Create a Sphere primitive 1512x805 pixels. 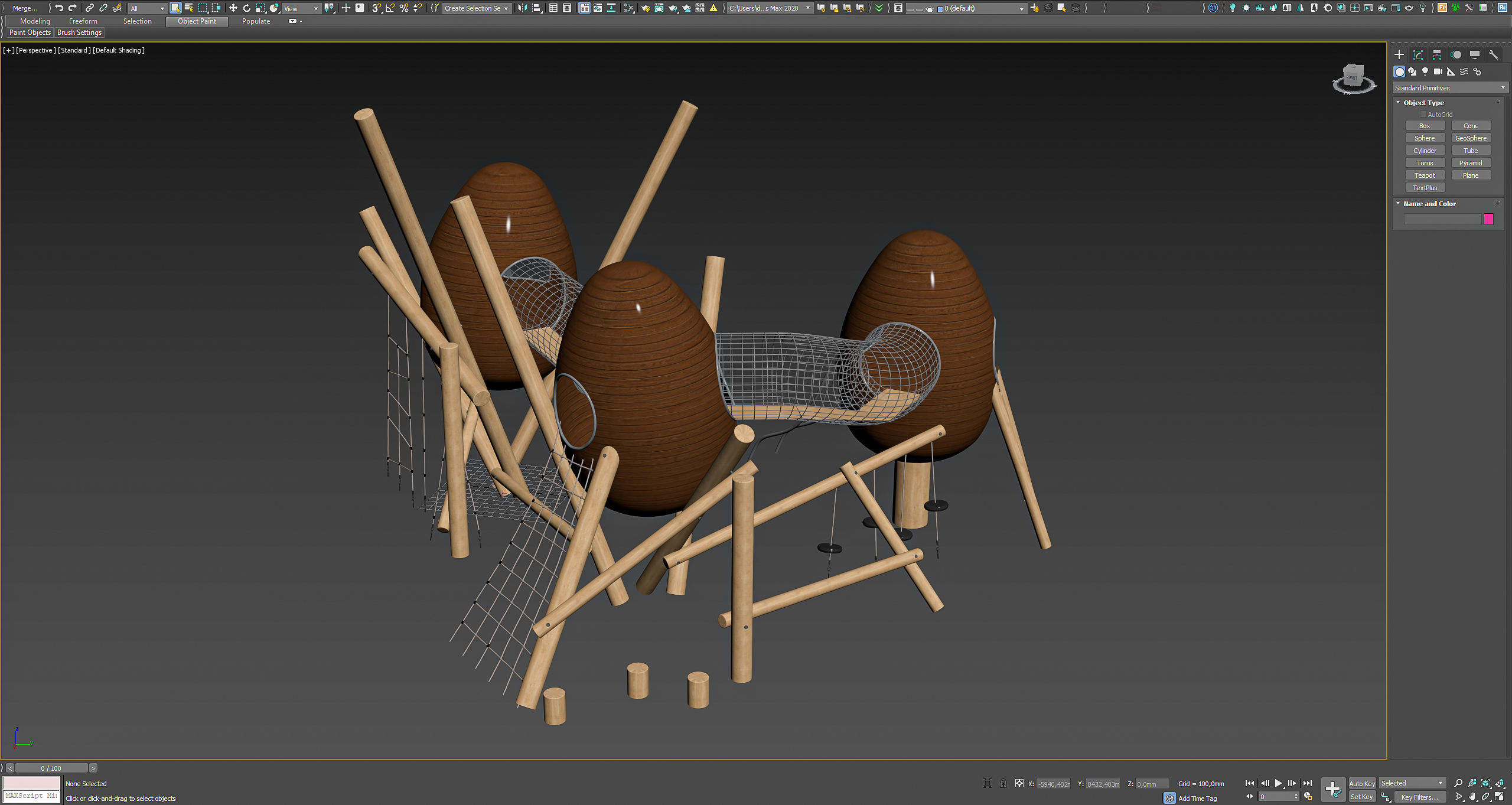(1425, 138)
